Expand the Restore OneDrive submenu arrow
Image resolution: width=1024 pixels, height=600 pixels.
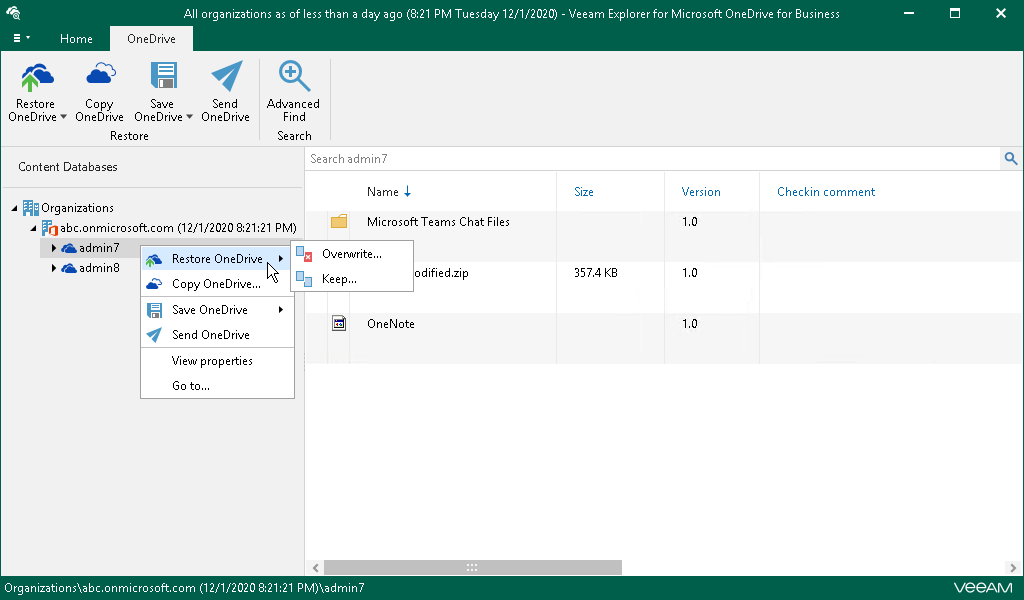[x=281, y=259]
